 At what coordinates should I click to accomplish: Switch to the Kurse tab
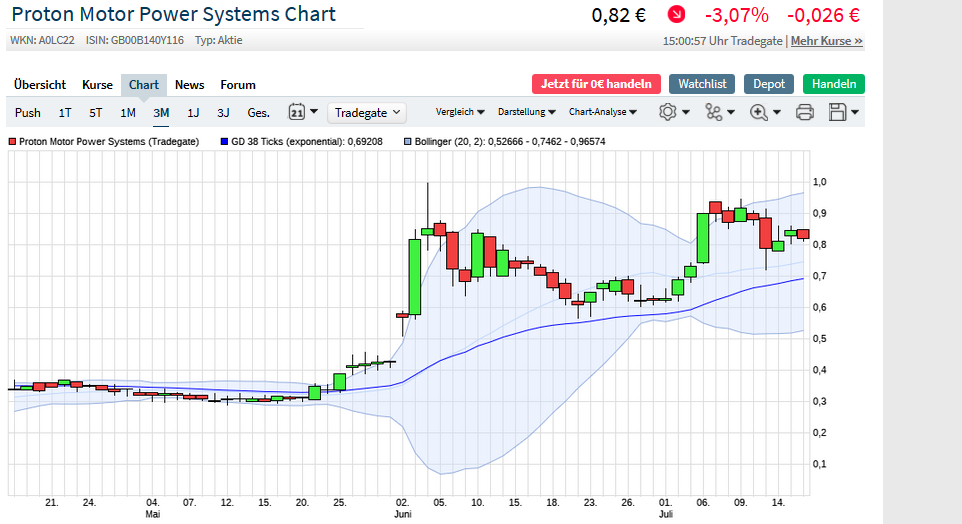pos(98,85)
